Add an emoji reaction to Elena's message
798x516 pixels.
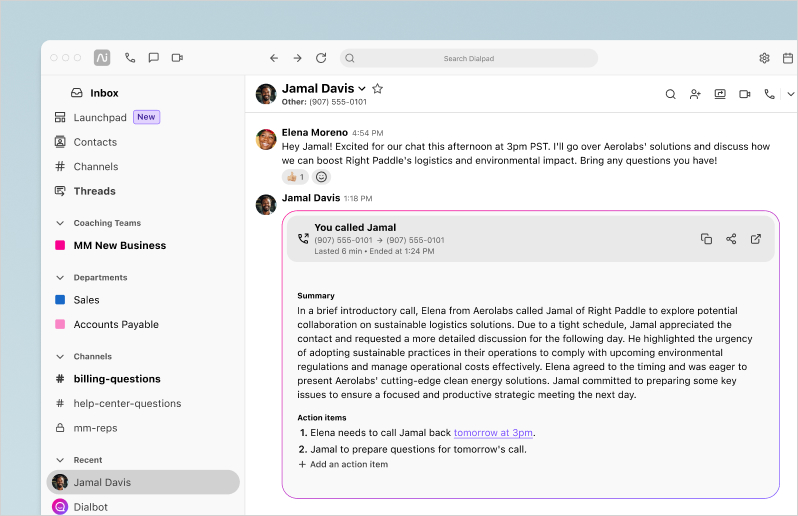click(x=321, y=177)
